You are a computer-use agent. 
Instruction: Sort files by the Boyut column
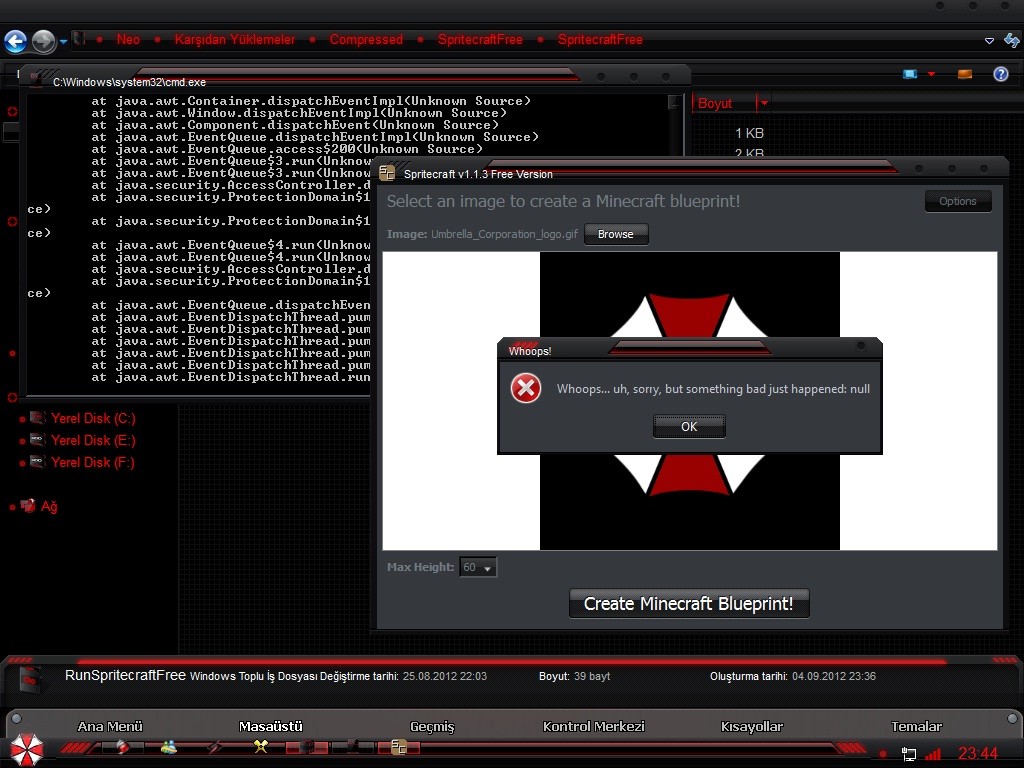715,103
